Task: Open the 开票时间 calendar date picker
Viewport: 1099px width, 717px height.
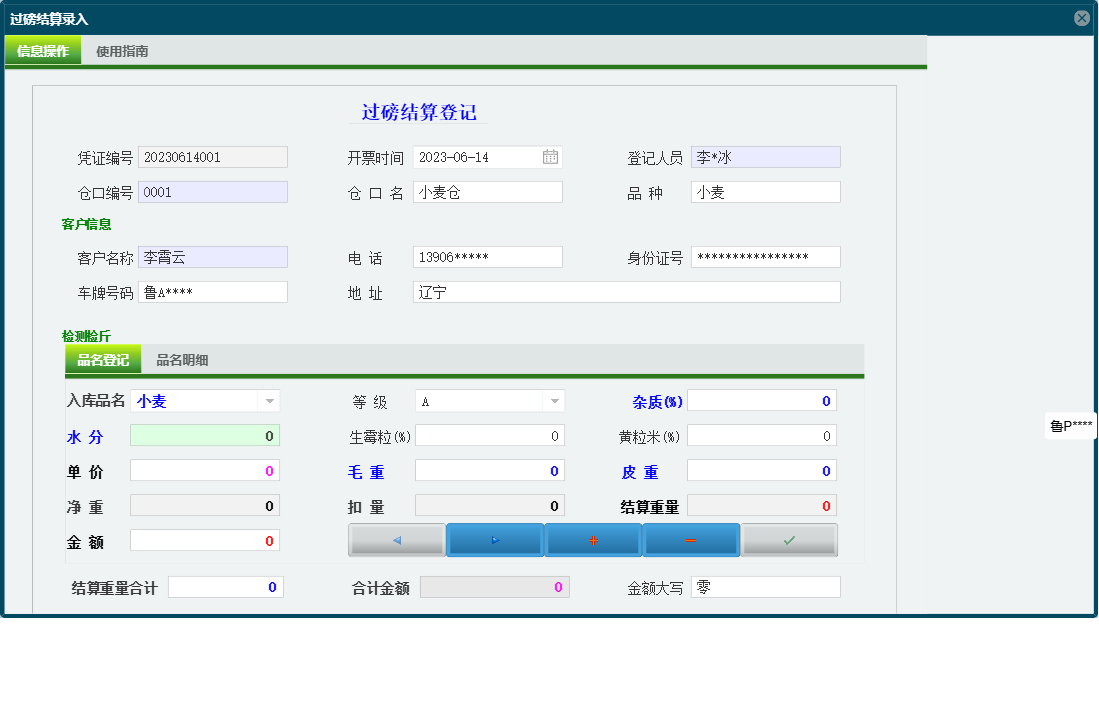Action: point(552,156)
